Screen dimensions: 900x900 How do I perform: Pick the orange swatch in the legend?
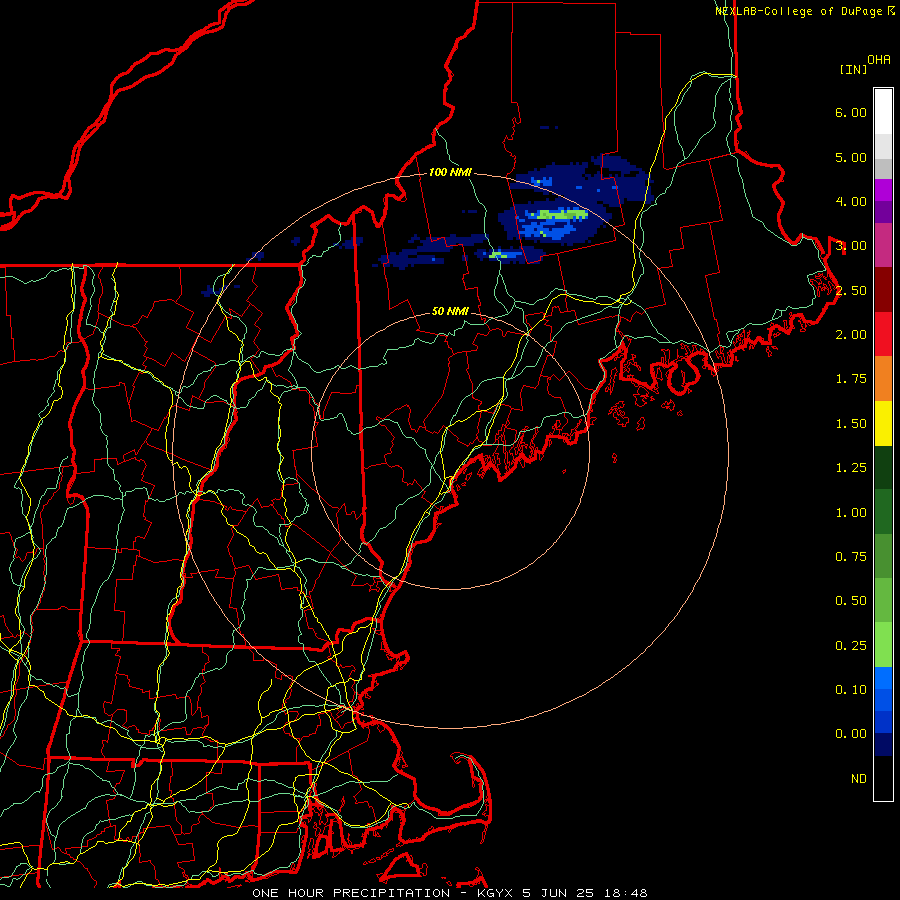pos(883,379)
